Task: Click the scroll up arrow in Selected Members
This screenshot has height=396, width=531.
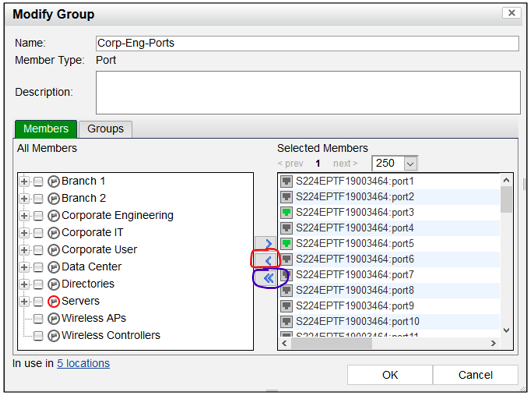Action: pos(506,180)
